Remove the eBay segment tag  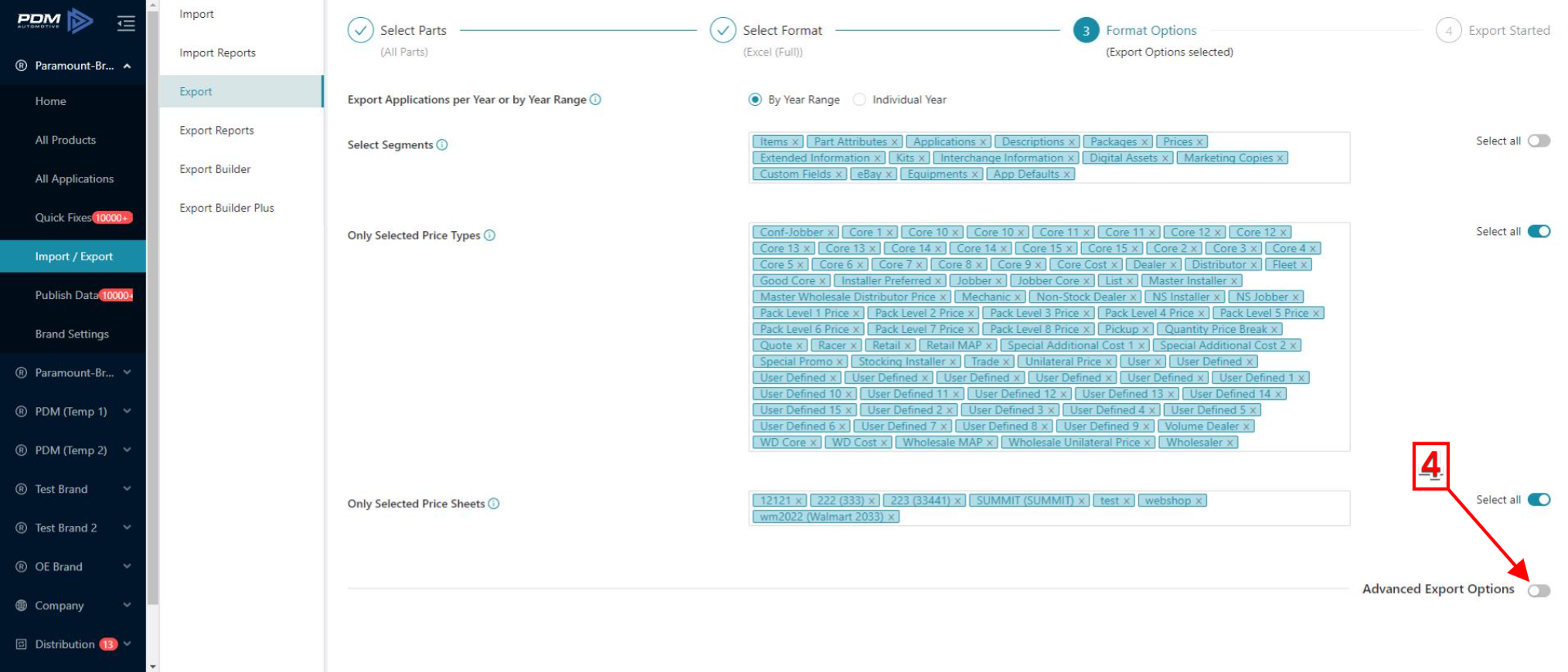pos(889,175)
